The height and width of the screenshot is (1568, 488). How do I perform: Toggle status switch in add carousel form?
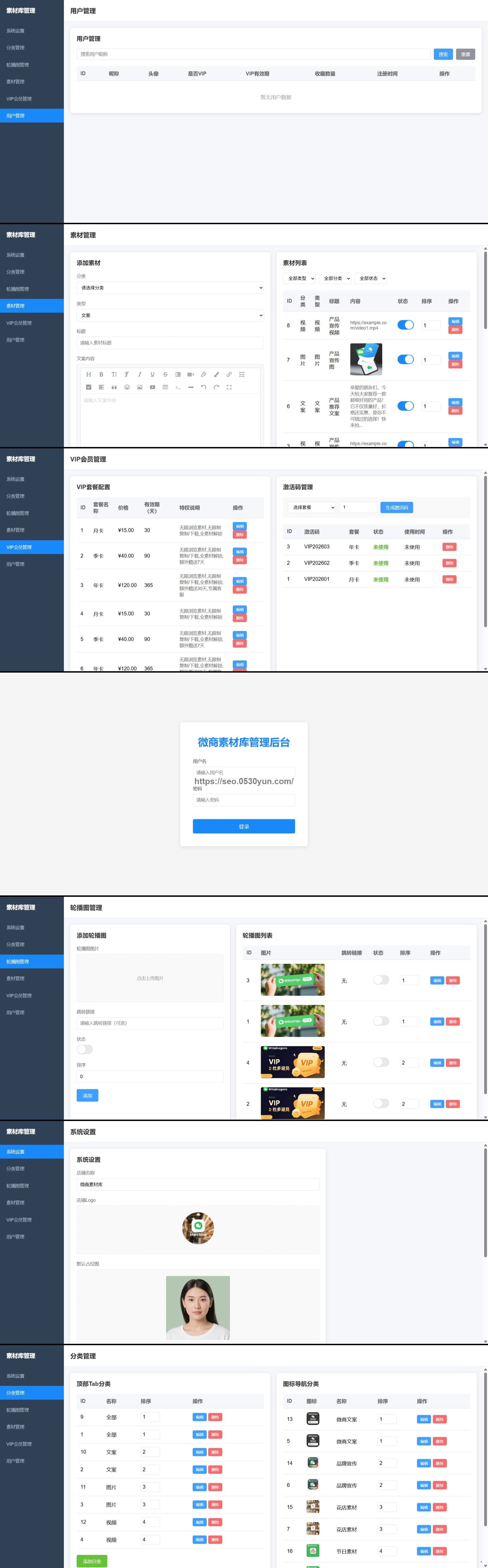[x=85, y=1049]
